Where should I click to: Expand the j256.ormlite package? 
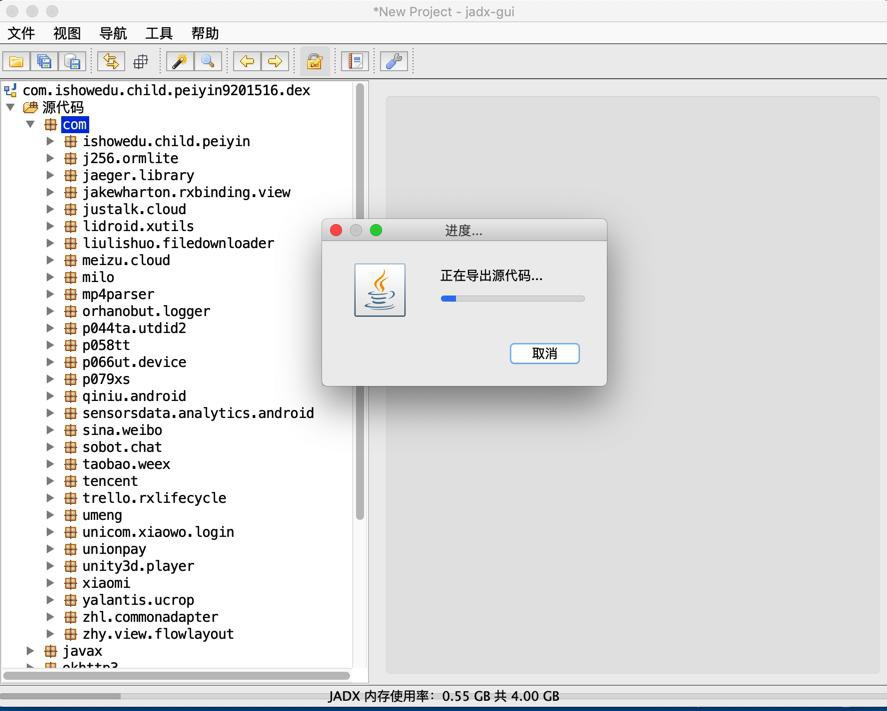(x=50, y=158)
